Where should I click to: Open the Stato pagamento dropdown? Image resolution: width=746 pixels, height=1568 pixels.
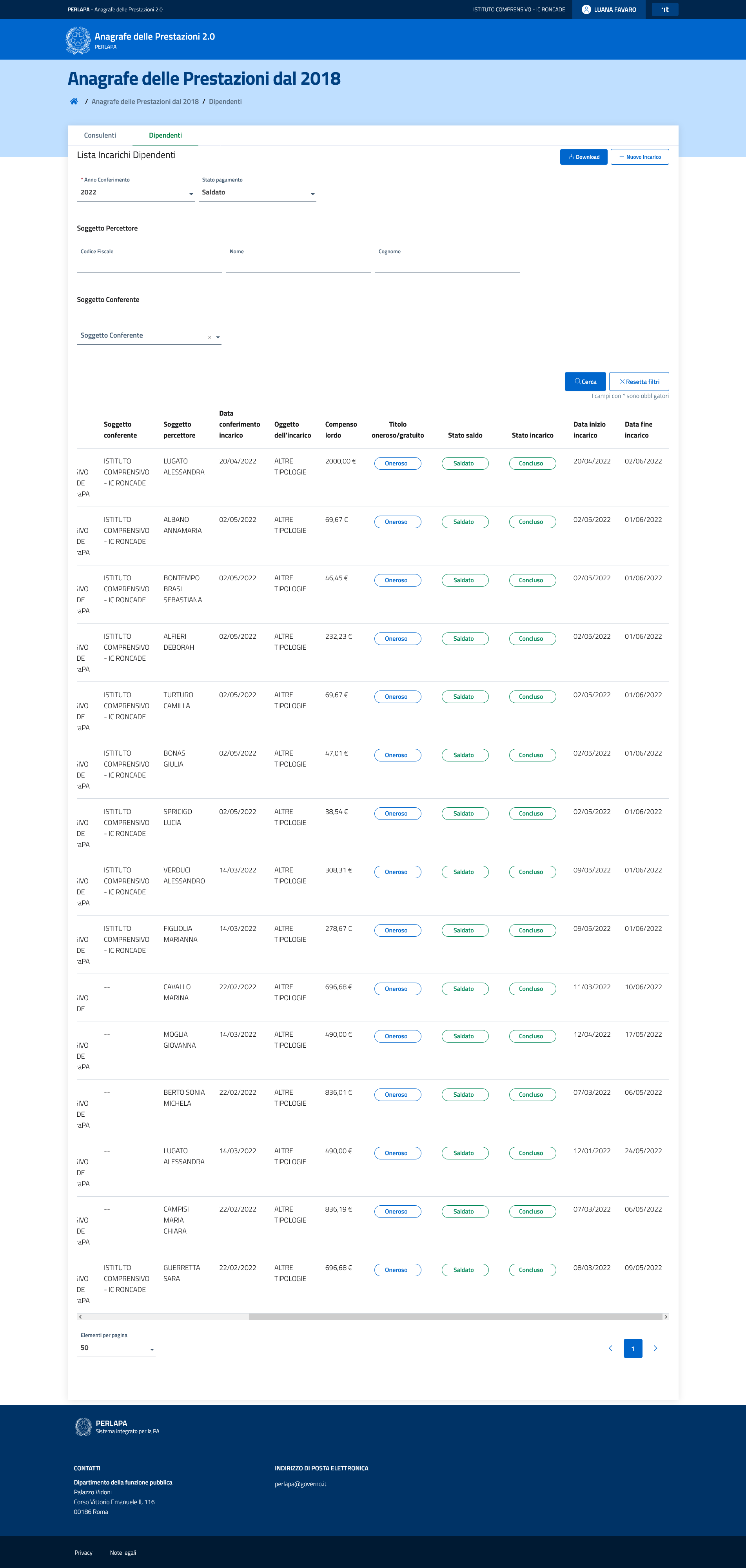coord(313,194)
